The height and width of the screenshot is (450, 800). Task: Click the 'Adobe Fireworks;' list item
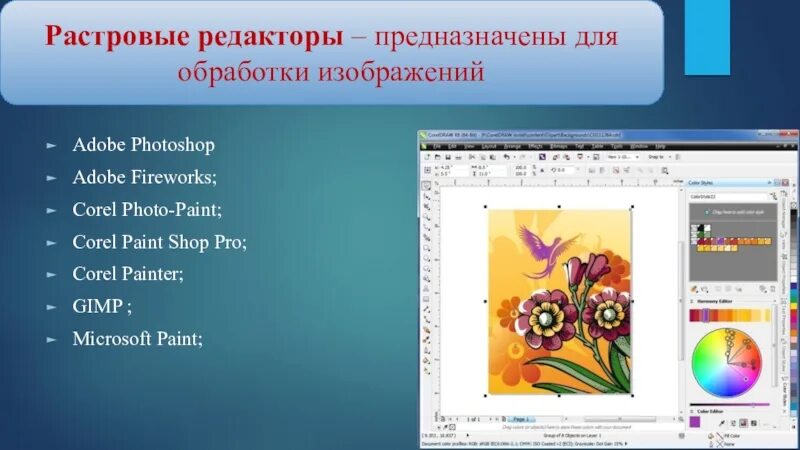[x=144, y=177]
